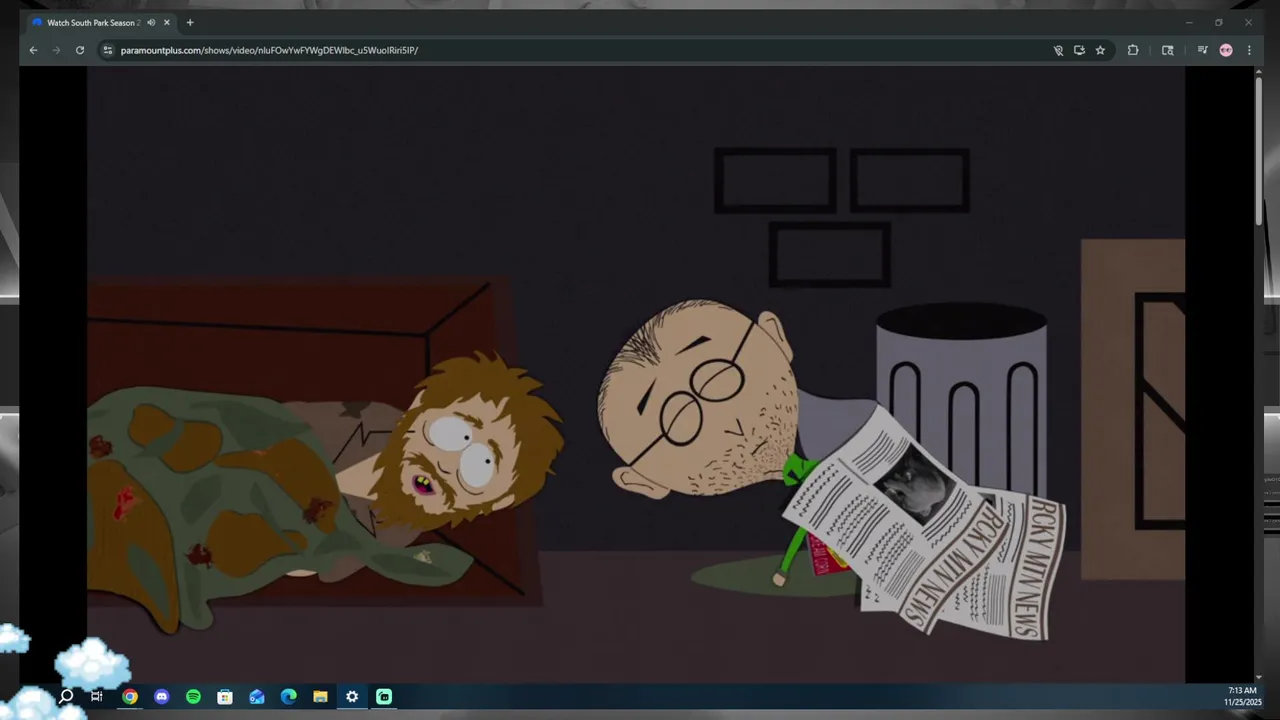Click the 7:13 AM clock and date

pyautogui.click(x=1243, y=696)
